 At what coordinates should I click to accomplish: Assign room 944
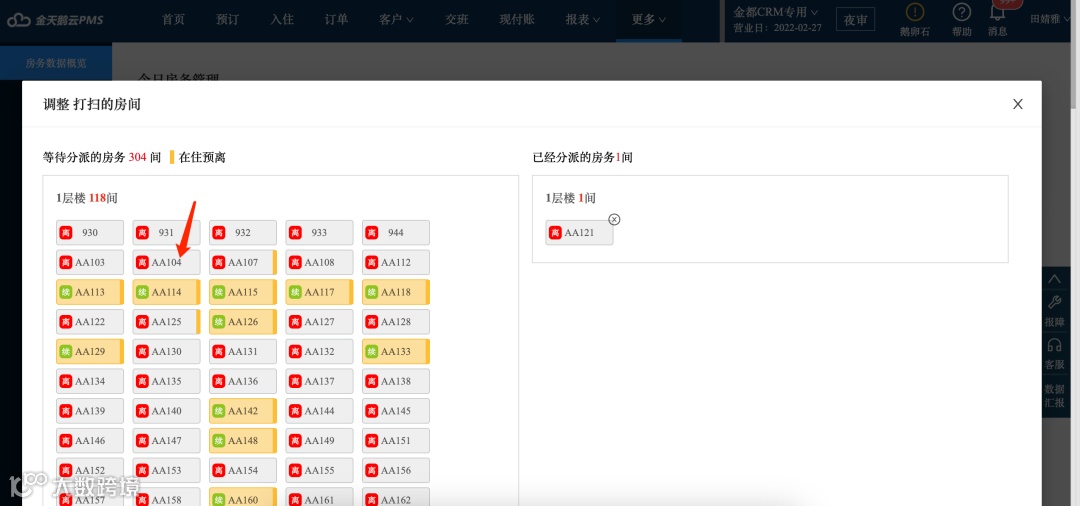396,233
